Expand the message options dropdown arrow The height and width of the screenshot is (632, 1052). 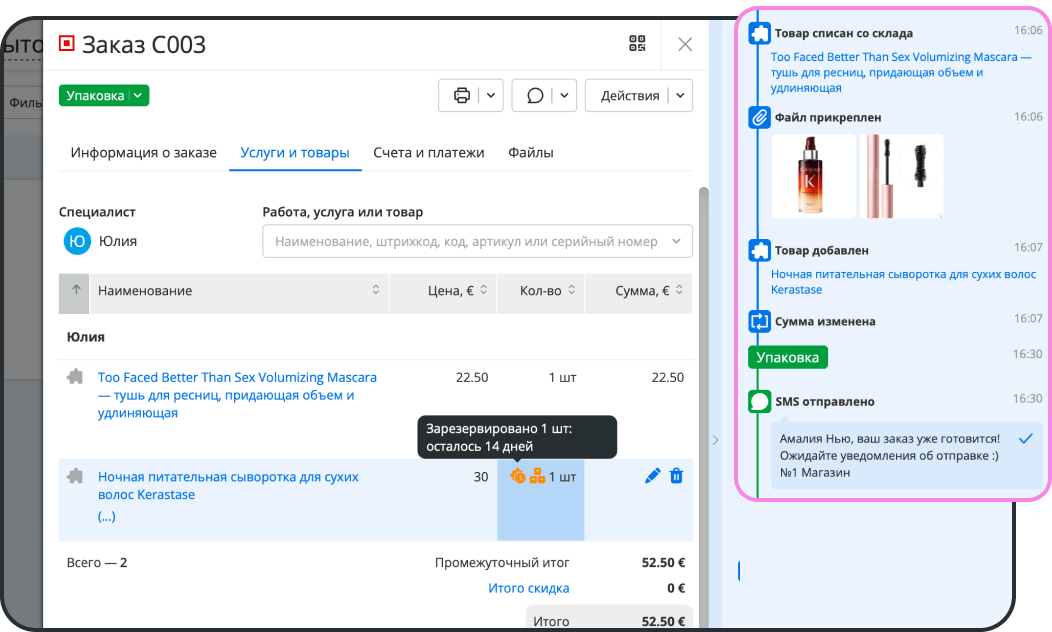(564, 95)
